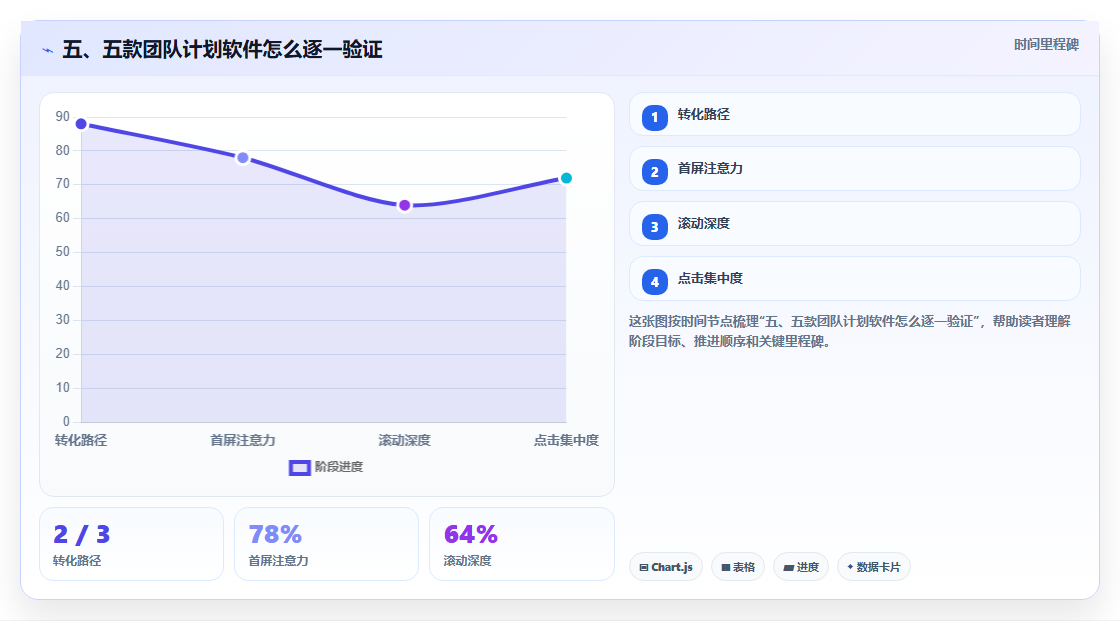Open the 滚动深度 milestone row
This screenshot has width=1120, height=621.
pyautogui.click(x=854, y=224)
